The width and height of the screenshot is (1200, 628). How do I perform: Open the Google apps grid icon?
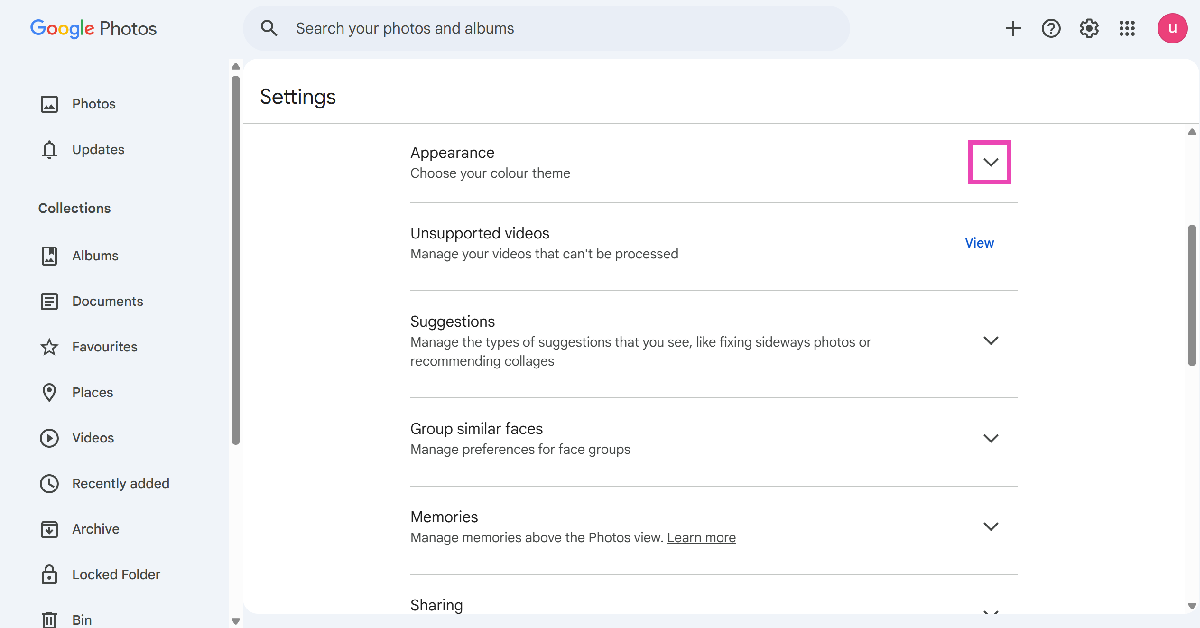(x=1127, y=29)
